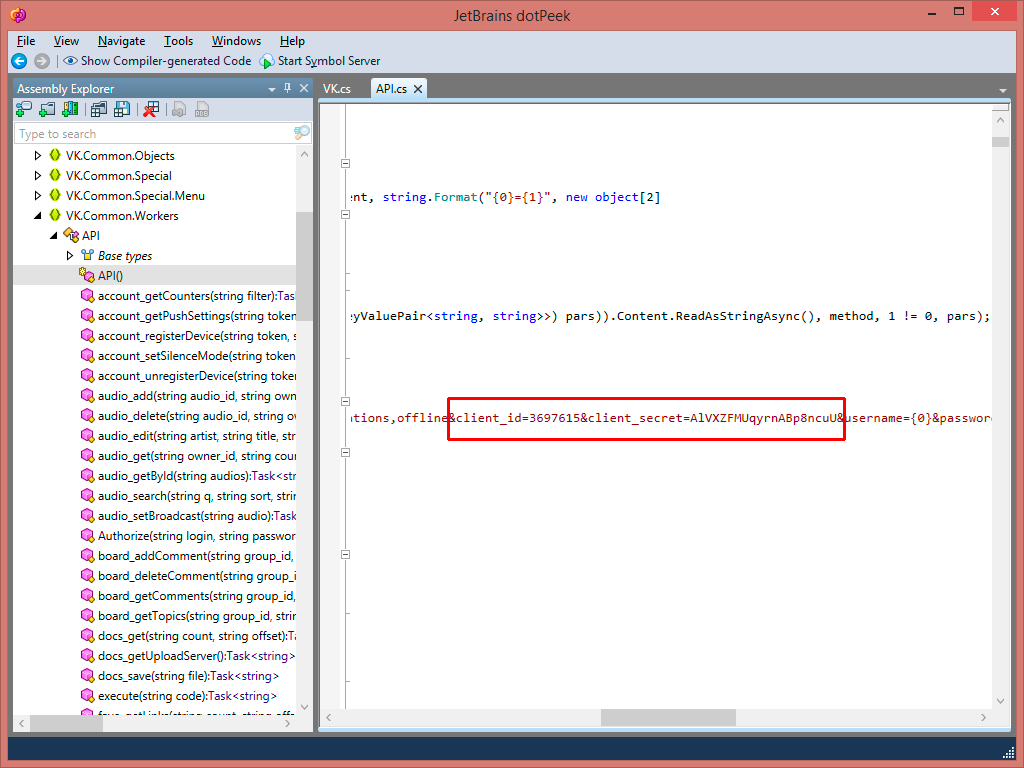Collapse the API class node
Screen dimensions: 1024x768
point(54,236)
